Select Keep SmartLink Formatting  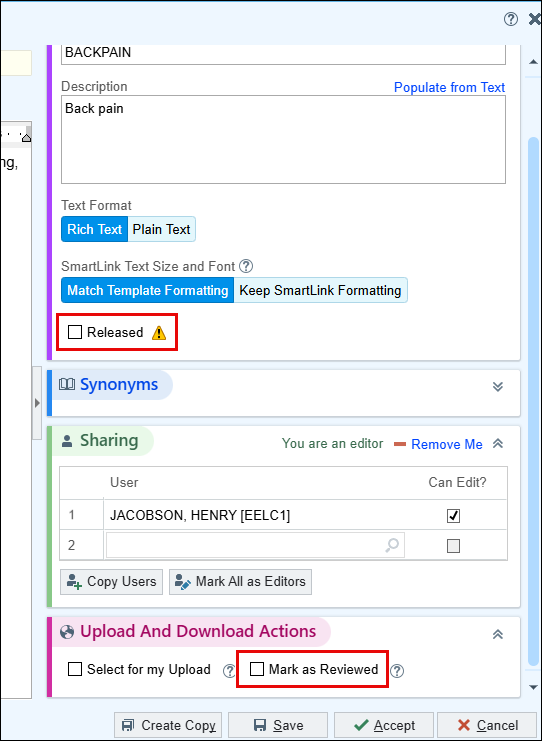[x=320, y=290]
